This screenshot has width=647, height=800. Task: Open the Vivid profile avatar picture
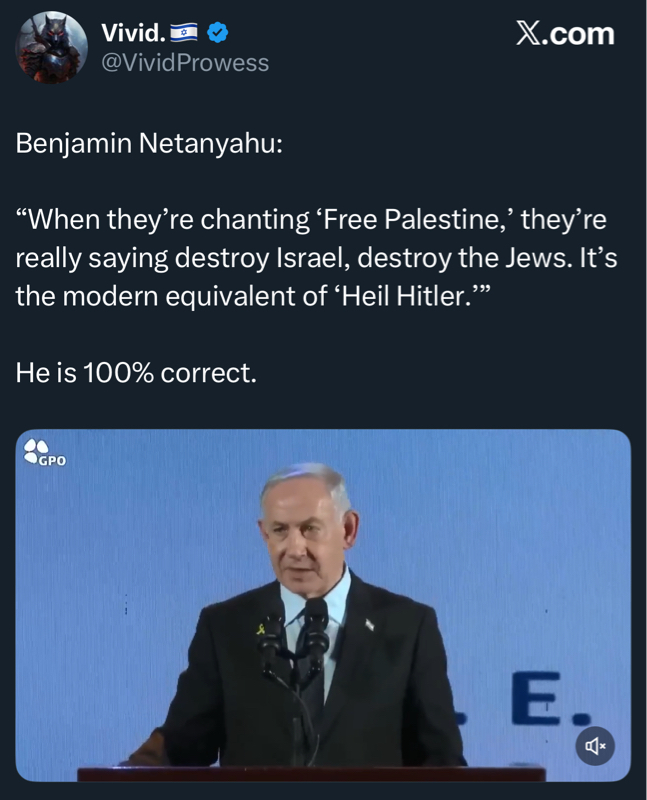[53, 47]
